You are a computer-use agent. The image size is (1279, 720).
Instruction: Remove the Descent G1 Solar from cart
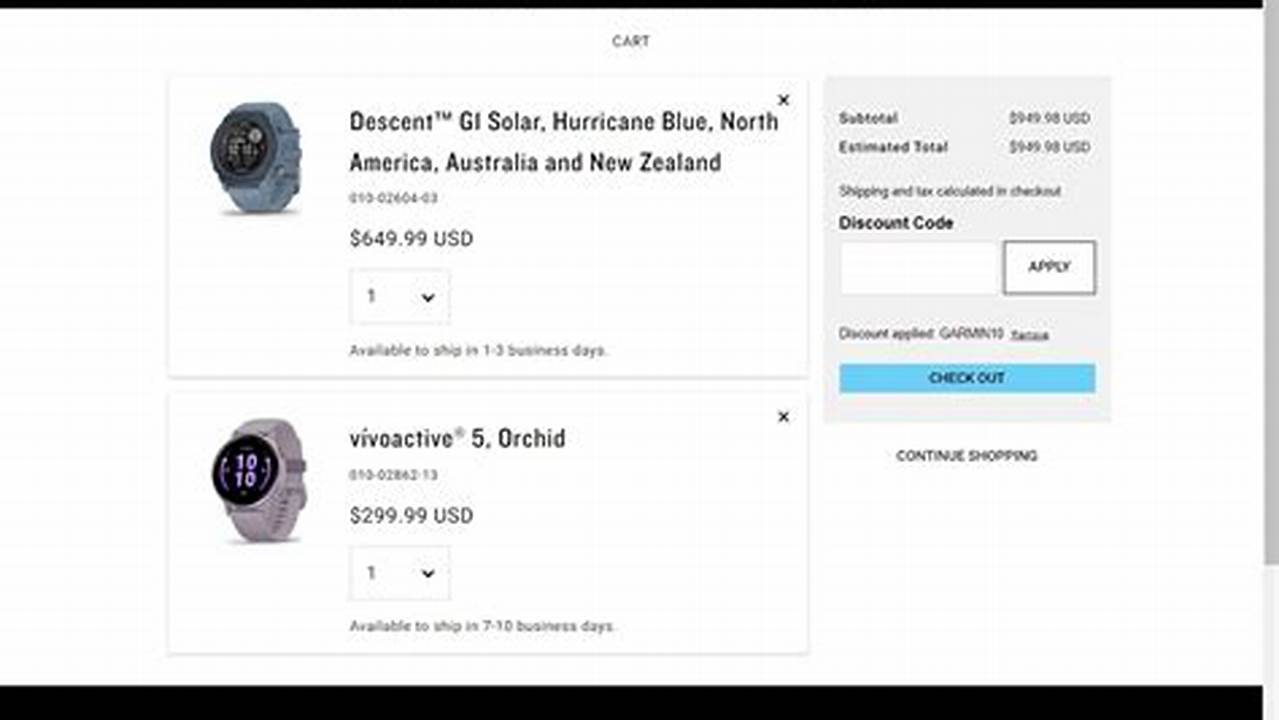(783, 100)
